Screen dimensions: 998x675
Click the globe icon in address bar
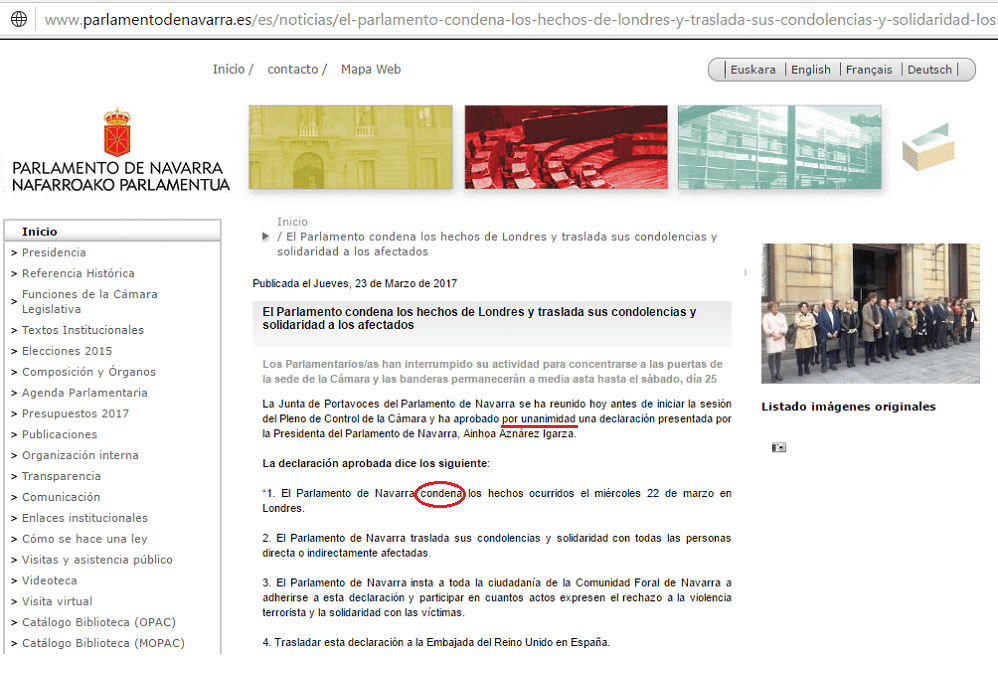(19, 19)
